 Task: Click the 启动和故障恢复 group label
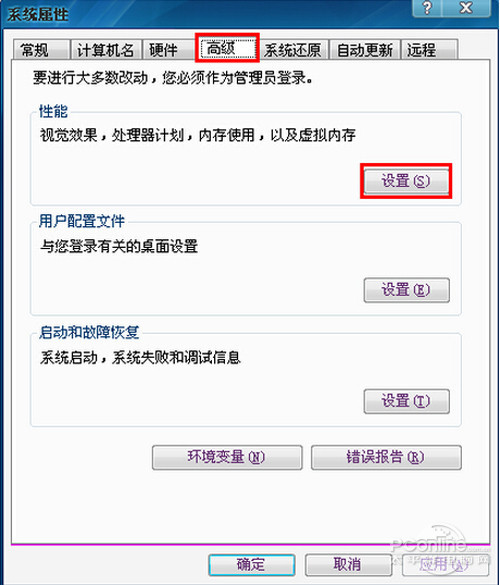point(89,332)
